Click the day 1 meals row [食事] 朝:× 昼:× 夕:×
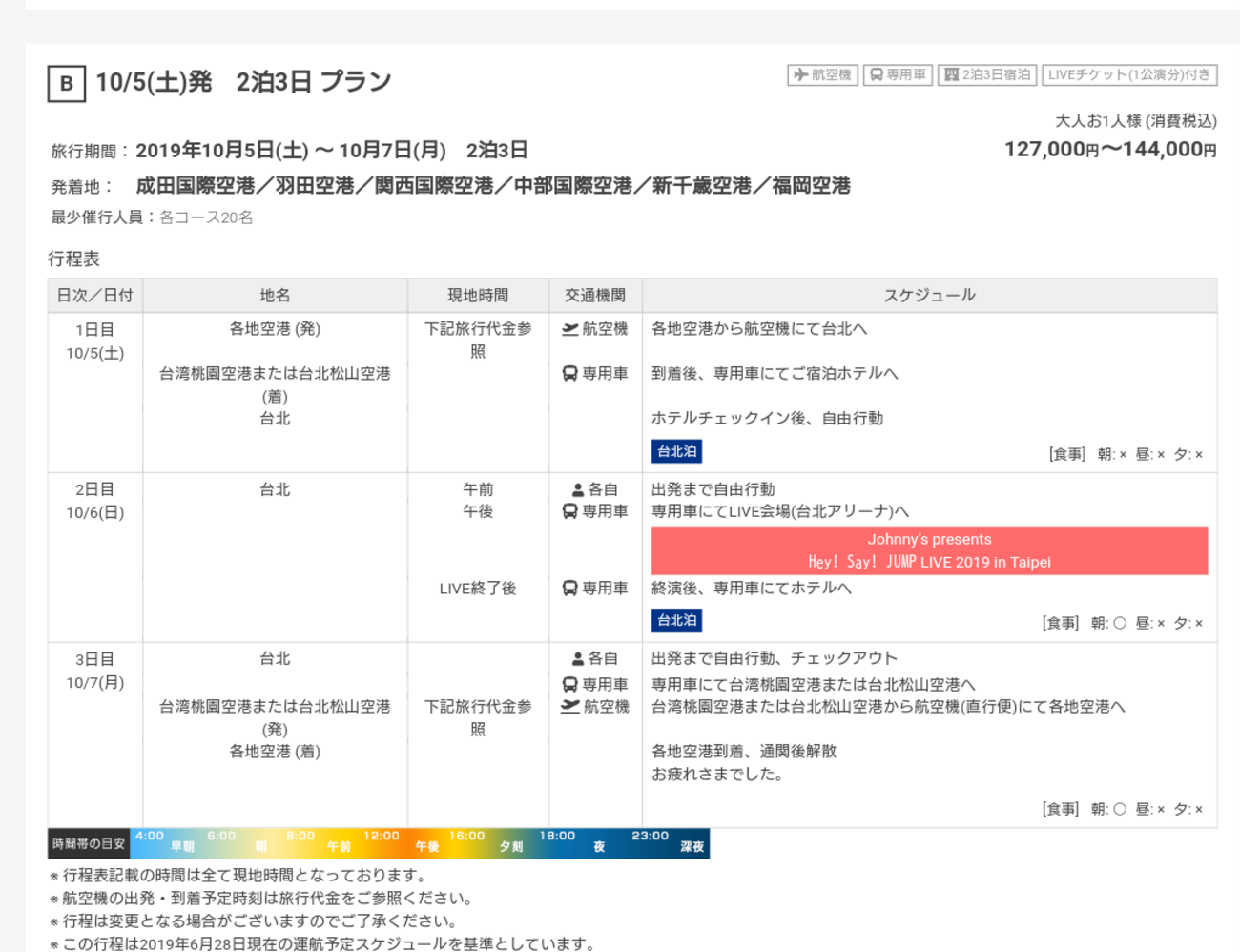Viewport: 1240px width, 952px height. pyautogui.click(x=1126, y=455)
